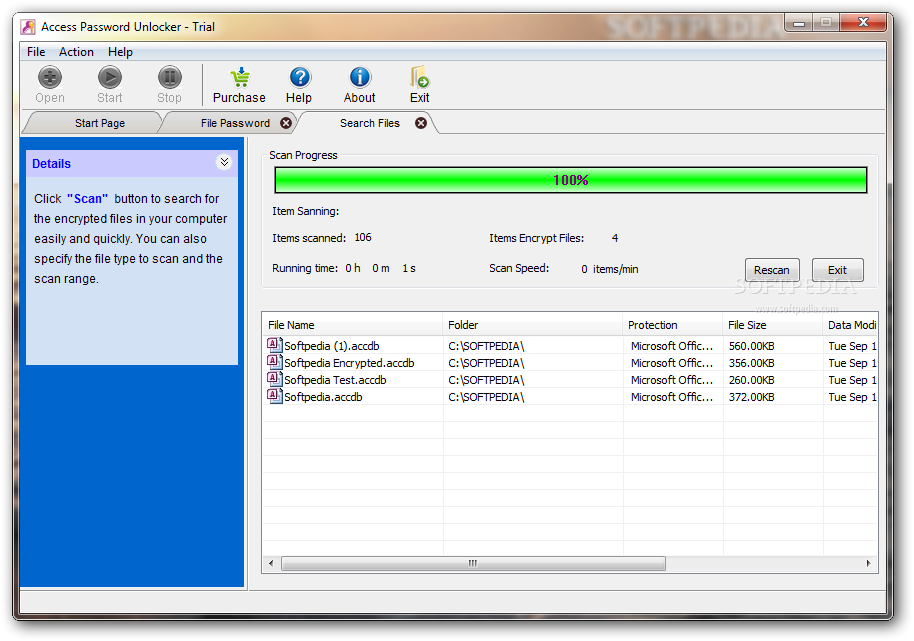Collapse the Details panel chevron

pos(224,162)
